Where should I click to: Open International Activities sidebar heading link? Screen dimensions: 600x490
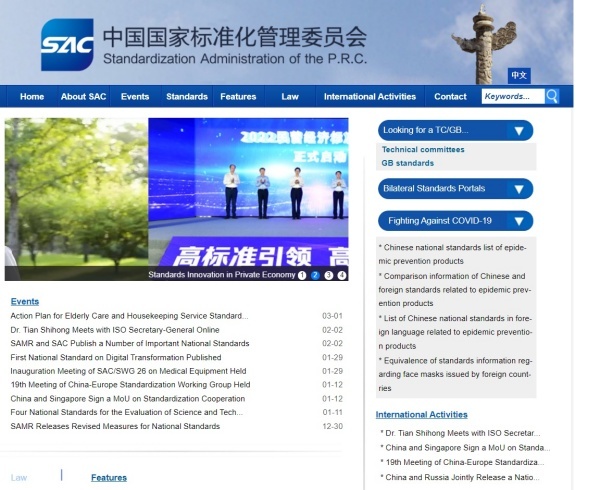point(422,415)
